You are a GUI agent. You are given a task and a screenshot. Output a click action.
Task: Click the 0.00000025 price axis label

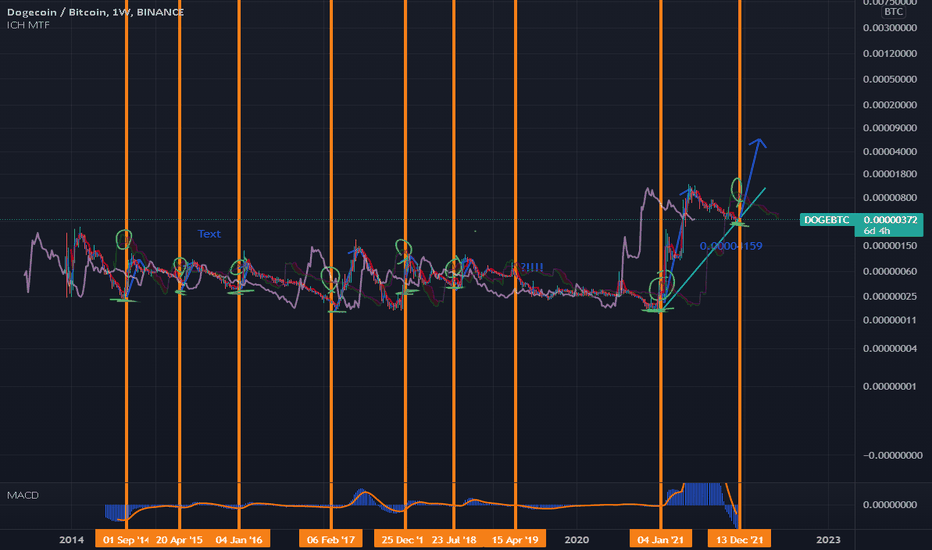pos(890,296)
